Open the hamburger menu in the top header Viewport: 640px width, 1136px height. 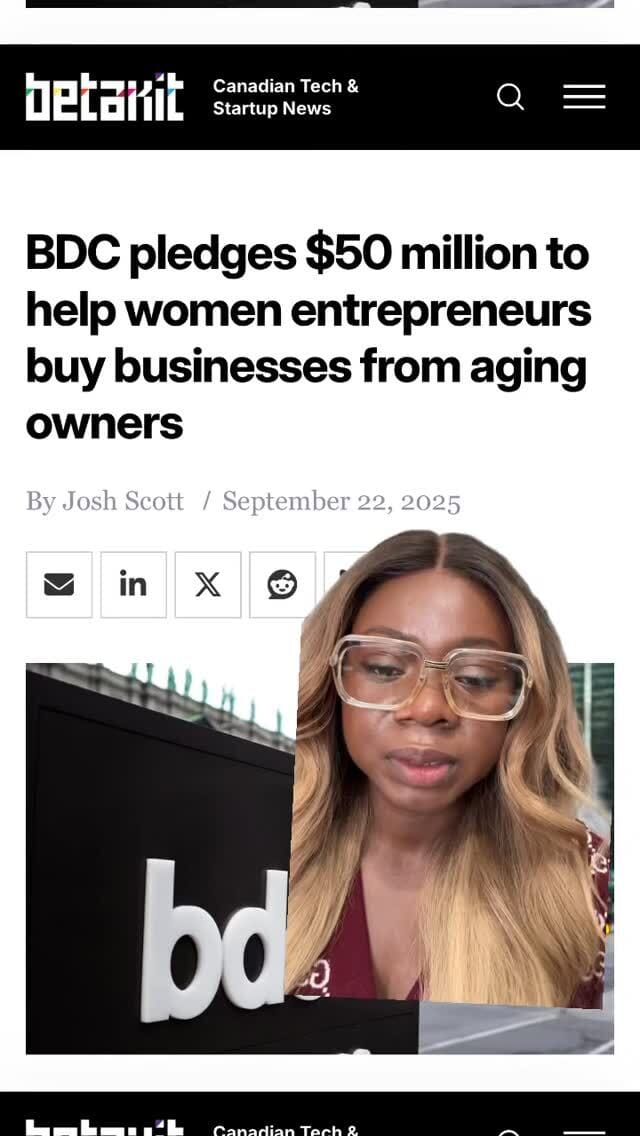(x=584, y=96)
